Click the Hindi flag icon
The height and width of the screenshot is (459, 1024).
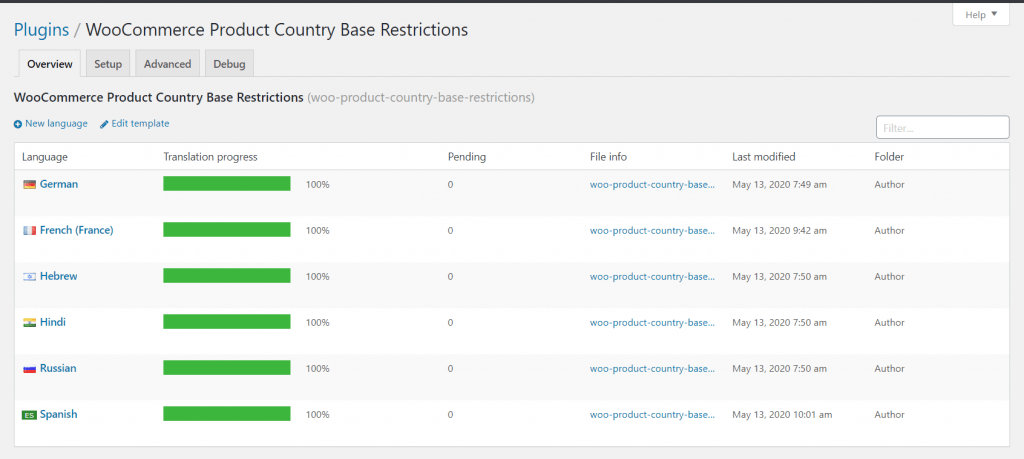tap(30, 323)
